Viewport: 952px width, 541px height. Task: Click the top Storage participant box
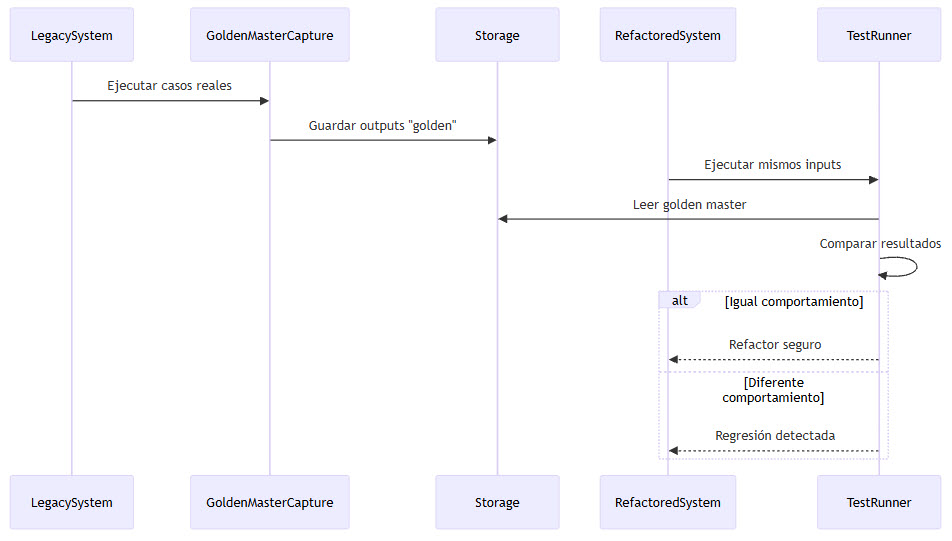[497, 35]
